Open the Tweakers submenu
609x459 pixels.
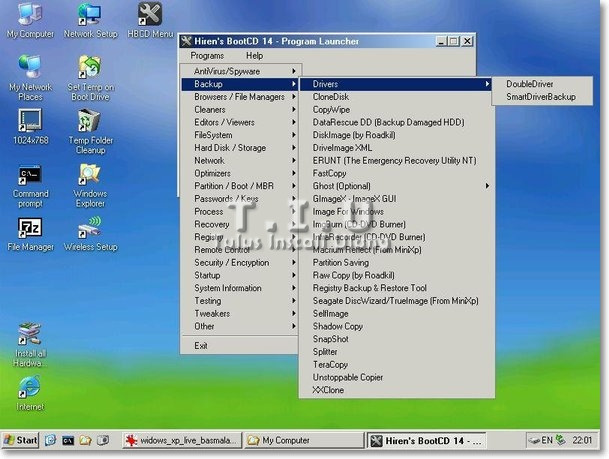click(240, 314)
